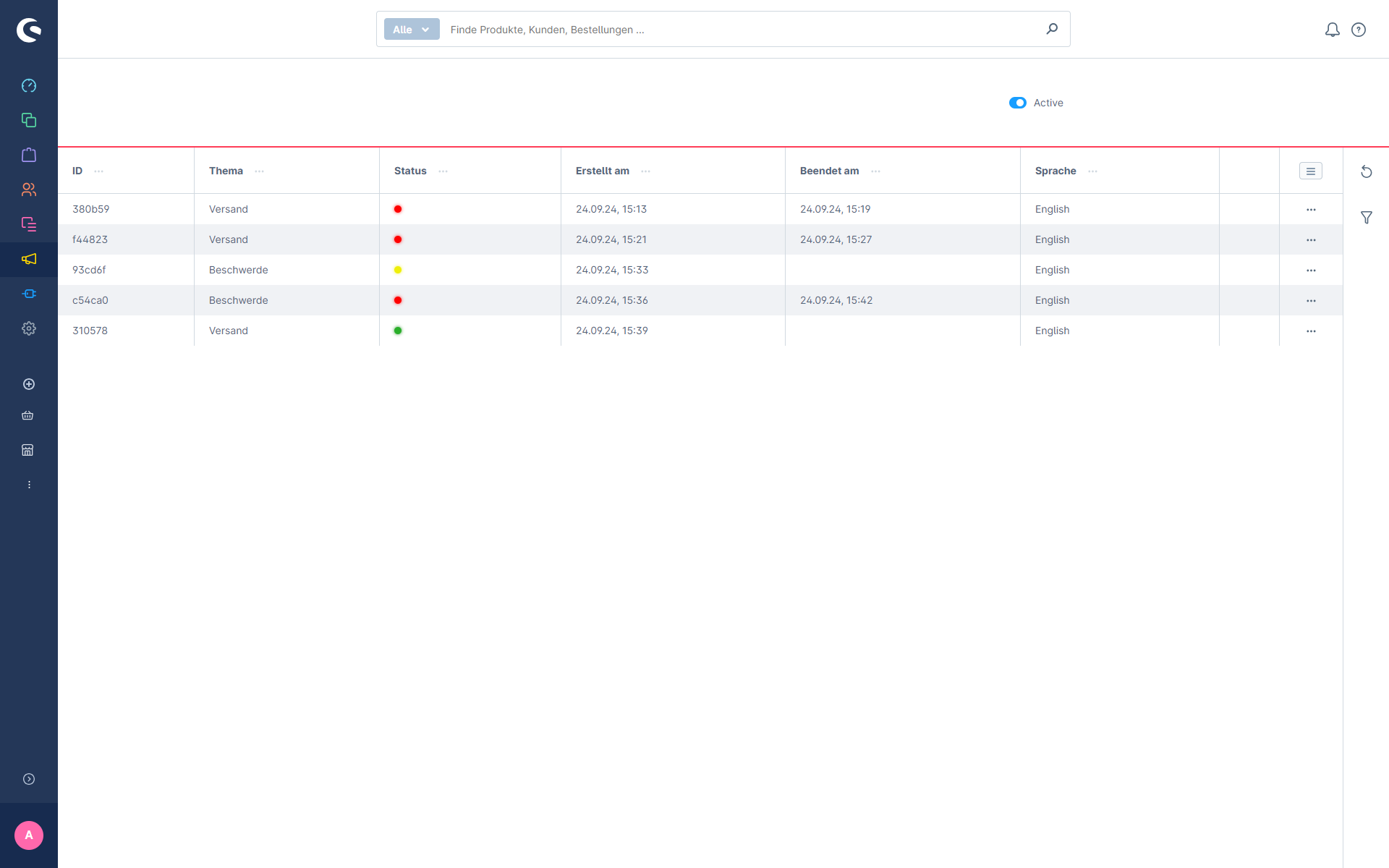1389x868 pixels.
Task: Click the storefront sidebar icon
Action: coord(27,450)
